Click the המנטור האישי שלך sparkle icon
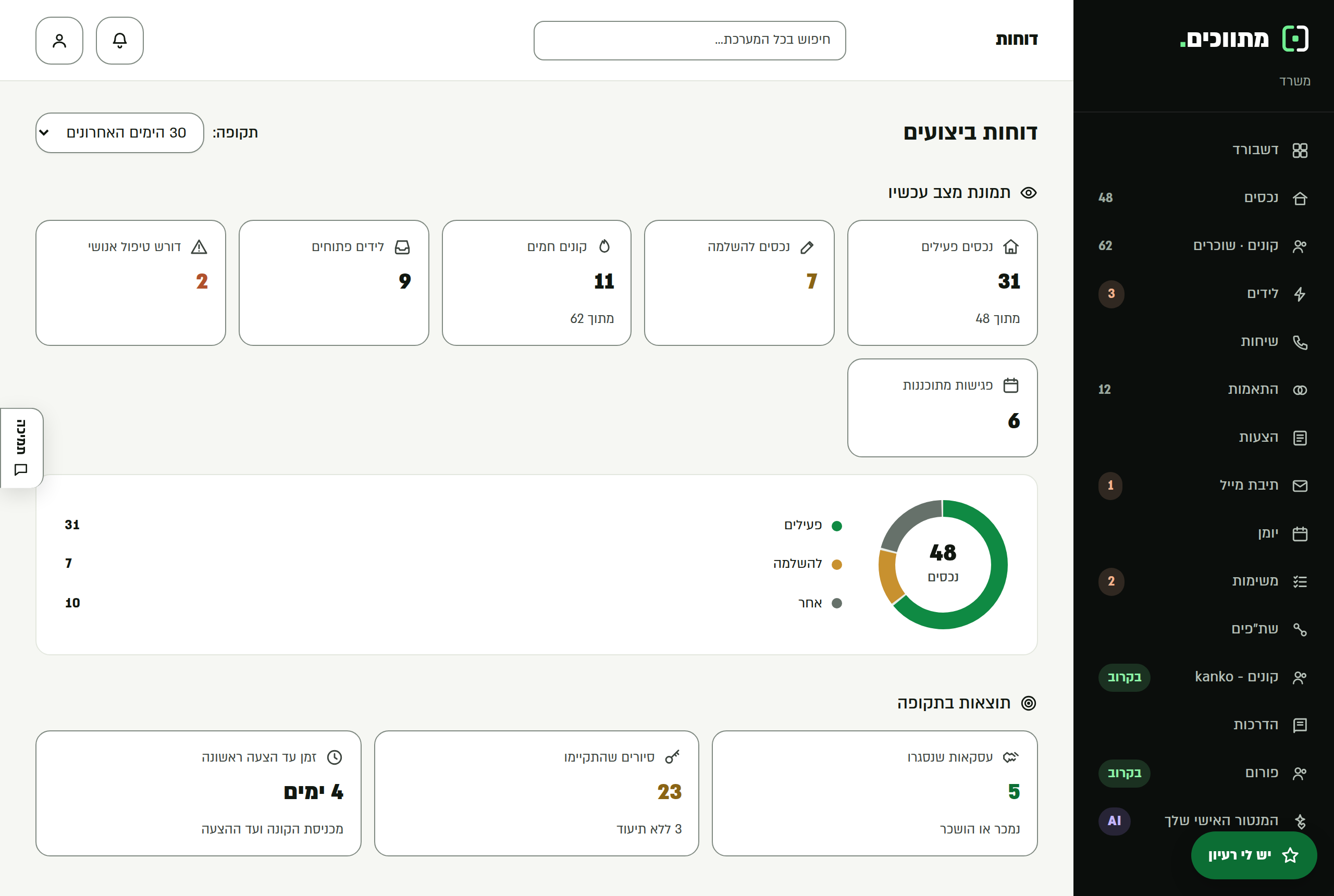The width and height of the screenshot is (1334, 896). [1300, 822]
